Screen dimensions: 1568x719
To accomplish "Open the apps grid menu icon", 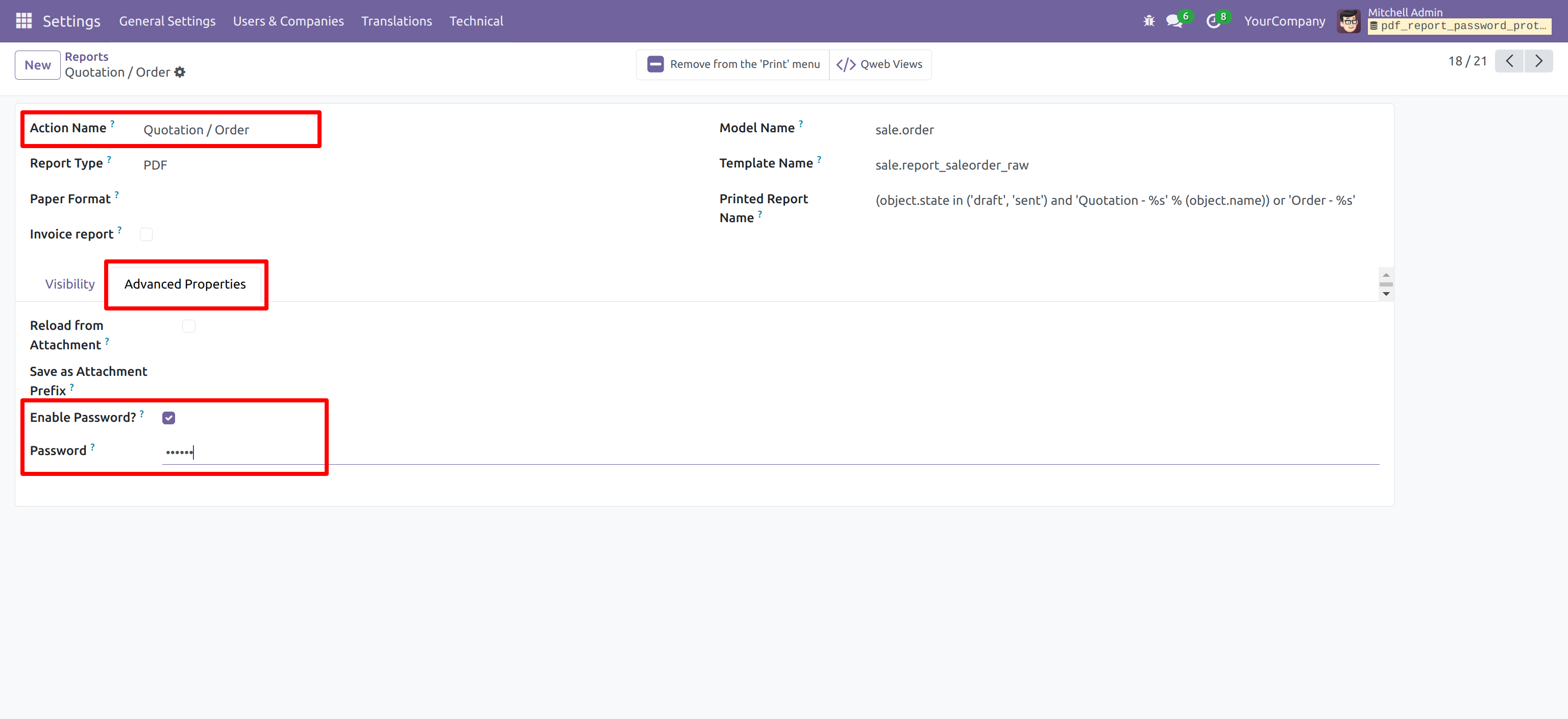I will (x=24, y=21).
